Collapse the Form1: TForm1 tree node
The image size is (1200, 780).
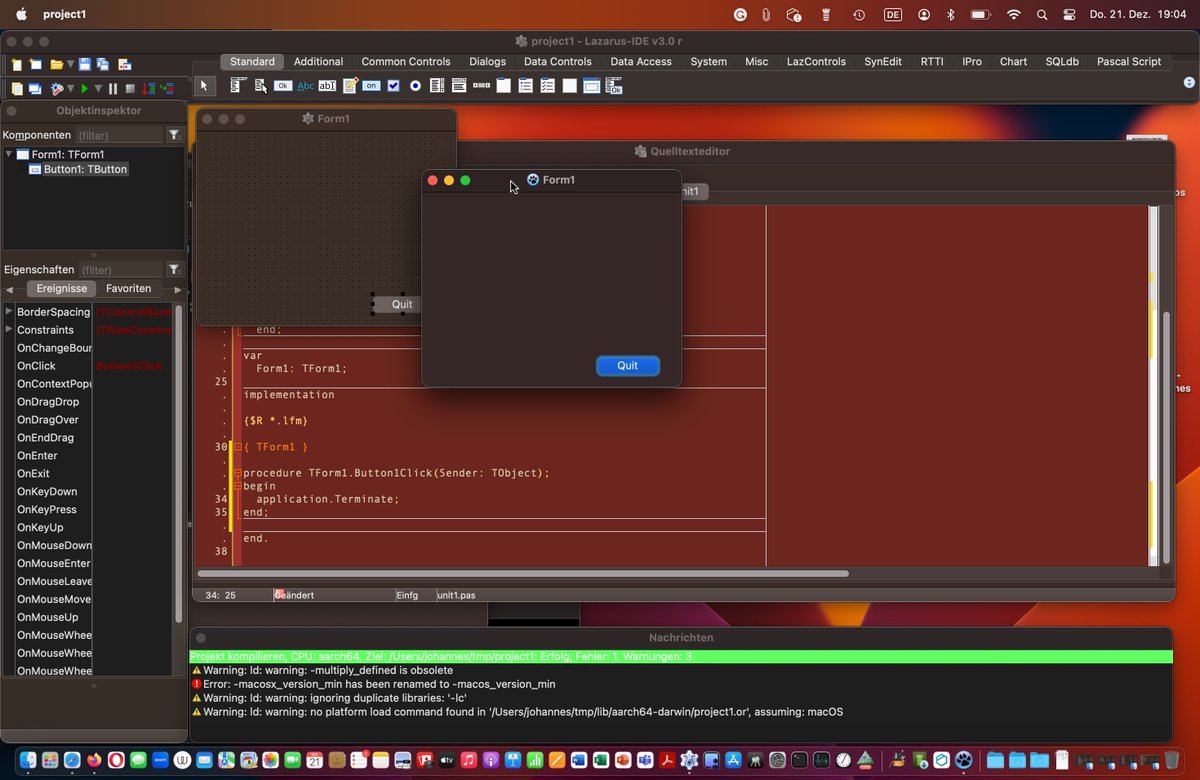(x=9, y=154)
